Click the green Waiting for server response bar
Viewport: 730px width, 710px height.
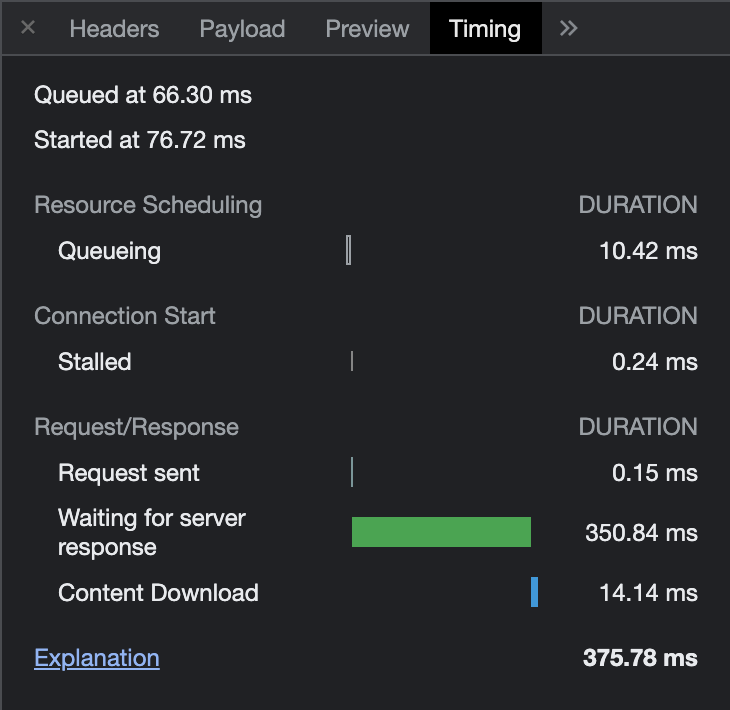(x=441, y=532)
